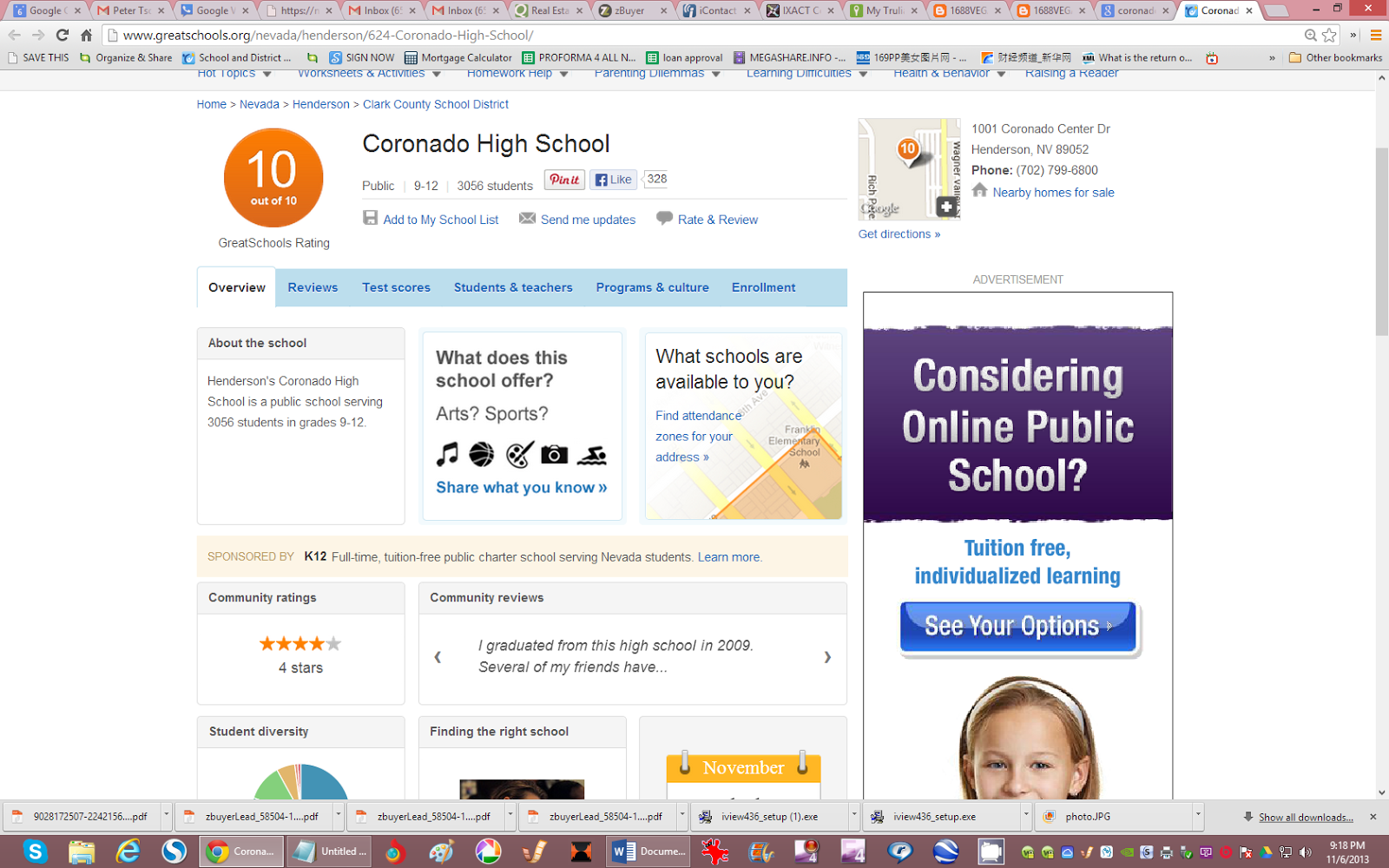Open Skype from the taskbar
Screen dimensions: 1389x868
click(x=36, y=852)
